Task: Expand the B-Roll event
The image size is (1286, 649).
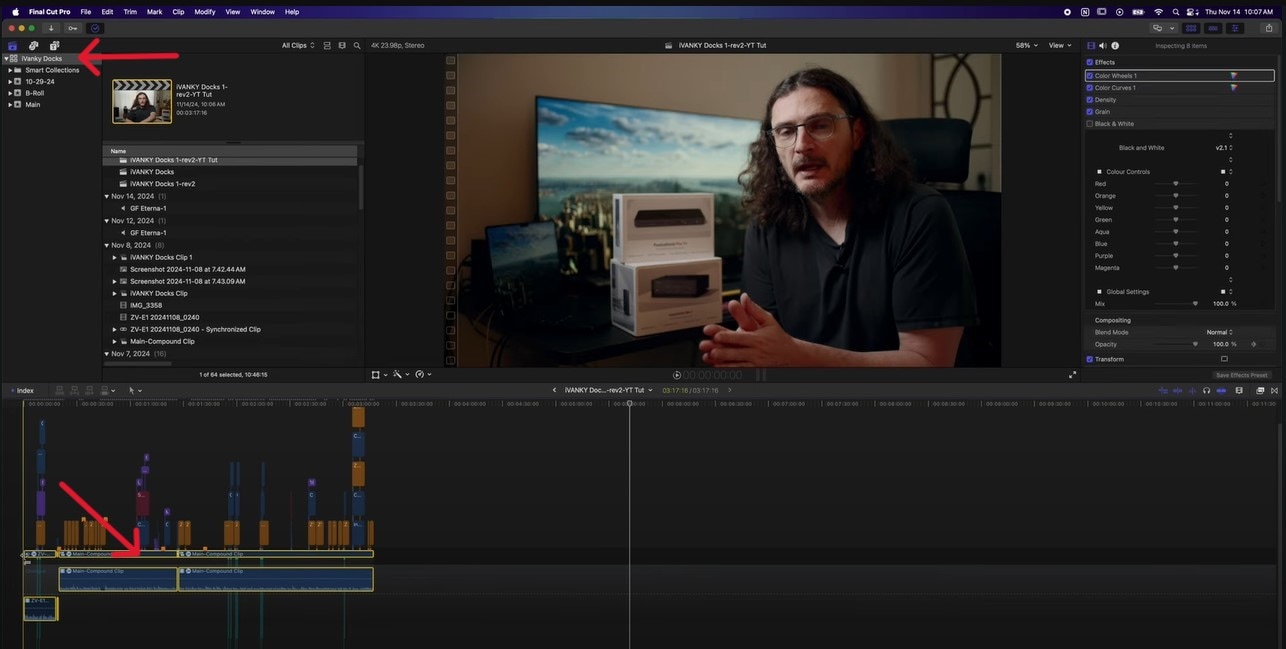Action: click(x=10, y=93)
